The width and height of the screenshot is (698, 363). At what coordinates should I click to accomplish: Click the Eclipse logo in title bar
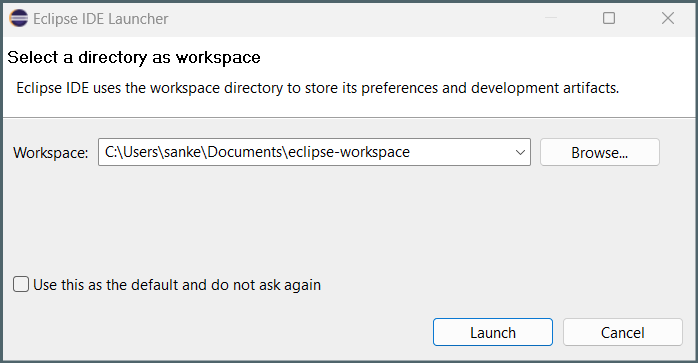(x=19, y=18)
